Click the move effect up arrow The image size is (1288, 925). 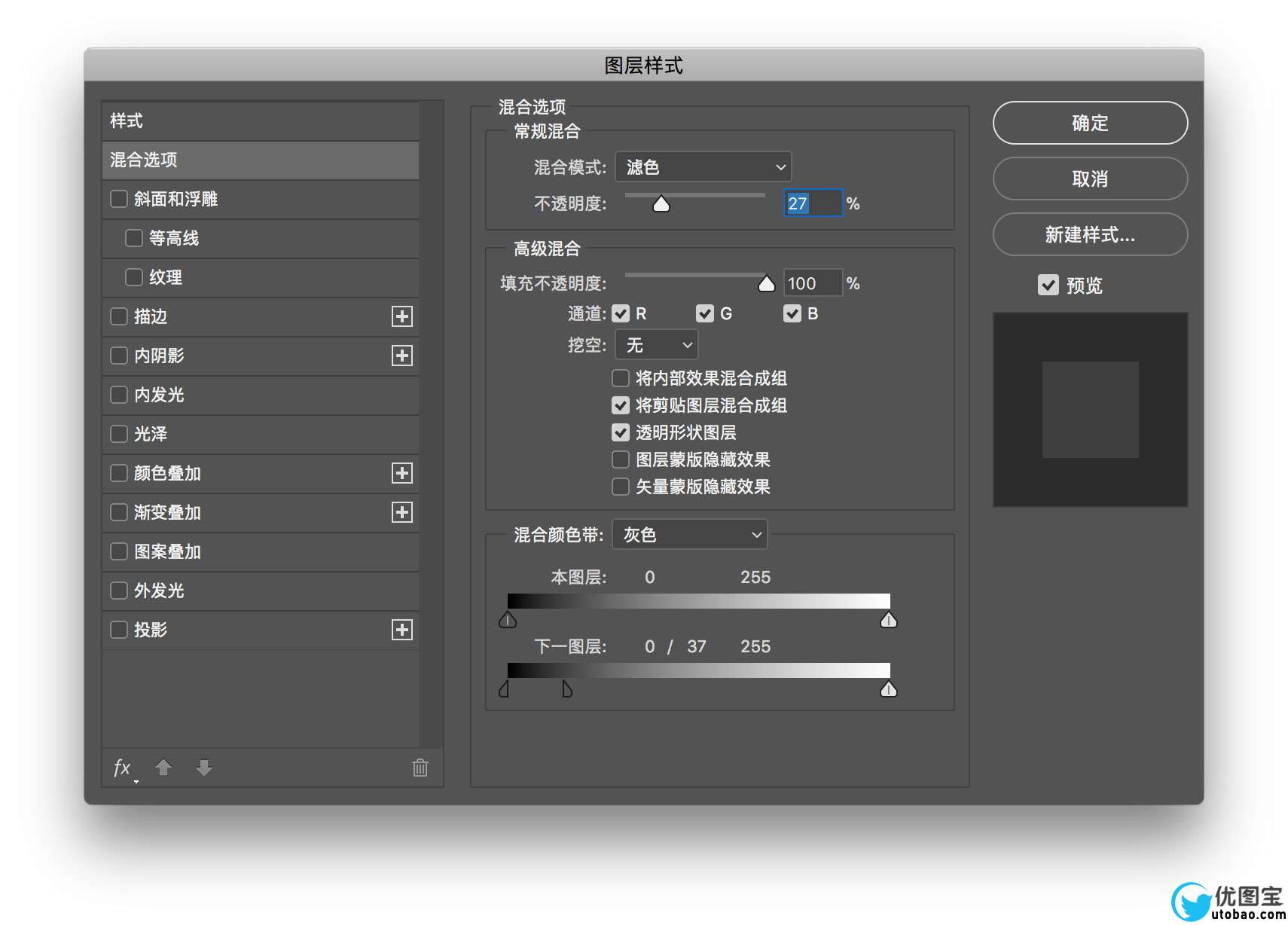point(163,768)
